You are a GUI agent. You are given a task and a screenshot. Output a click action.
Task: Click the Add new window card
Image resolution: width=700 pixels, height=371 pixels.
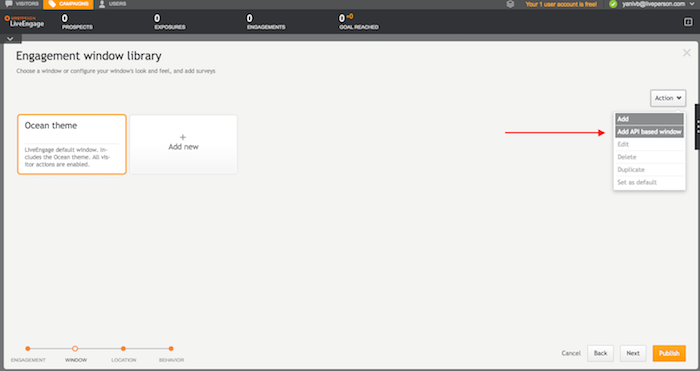coord(183,144)
